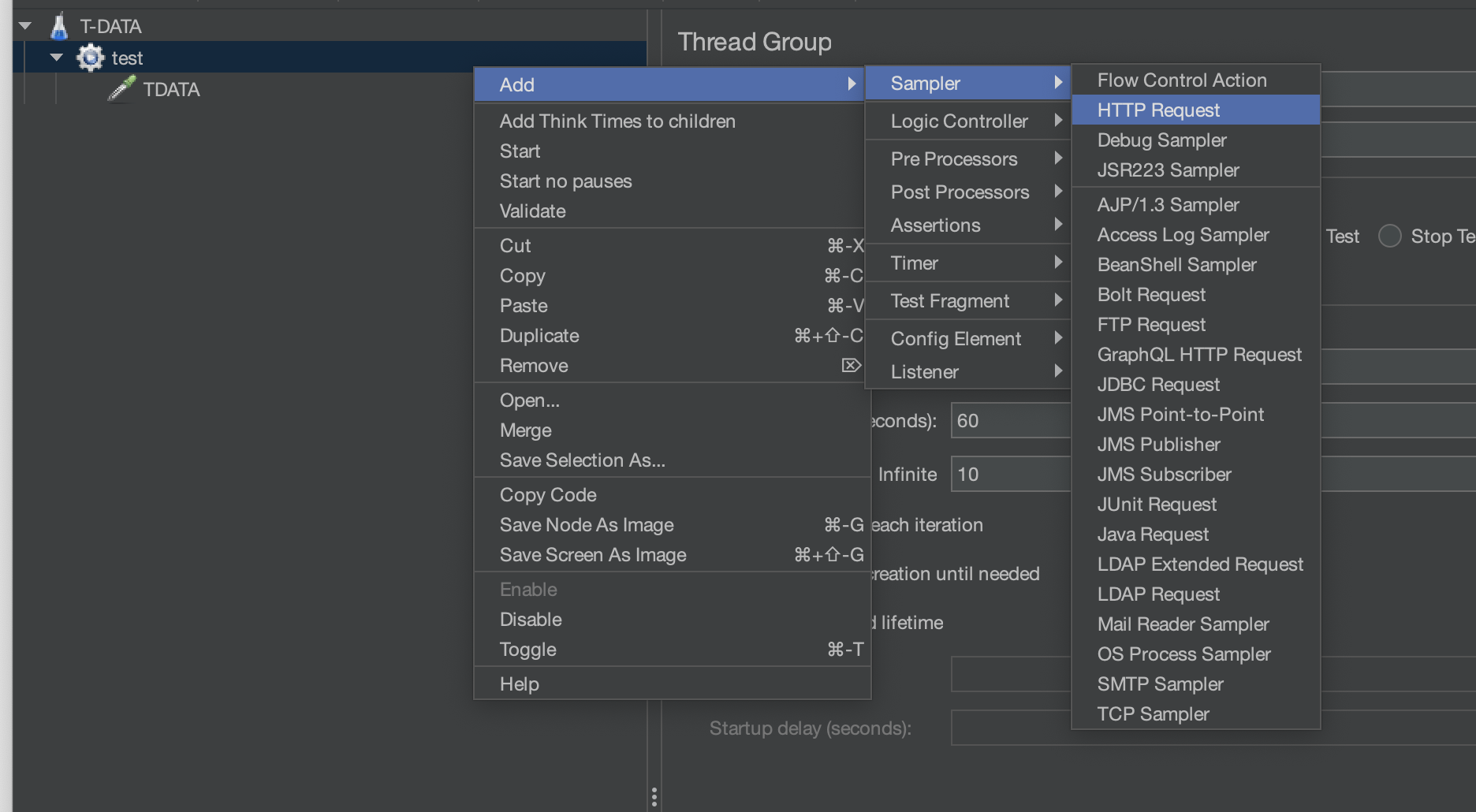Click the test thread group gear icon
The image size is (1476, 812).
click(90, 58)
